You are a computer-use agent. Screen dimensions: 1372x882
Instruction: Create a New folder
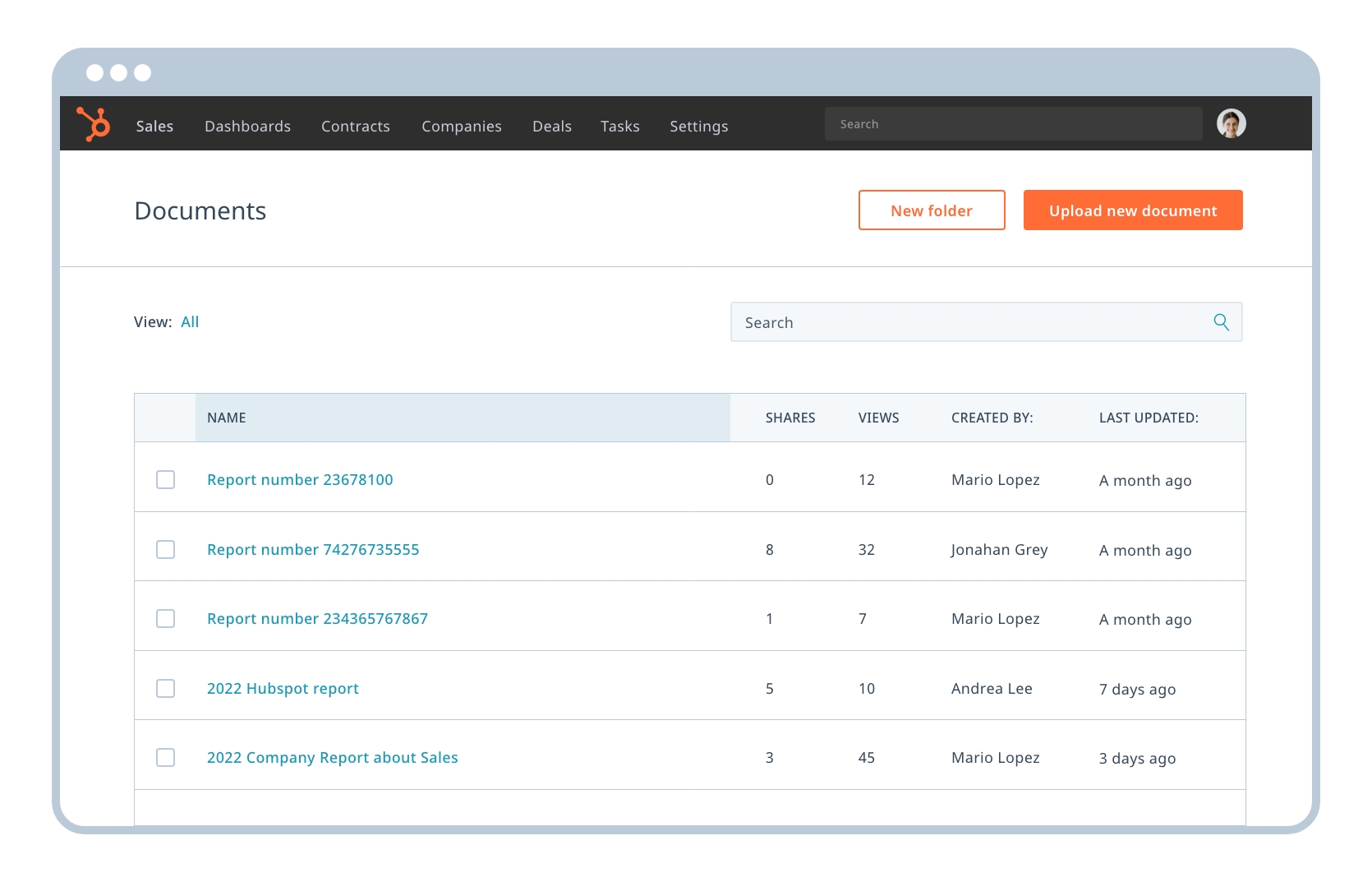932,210
